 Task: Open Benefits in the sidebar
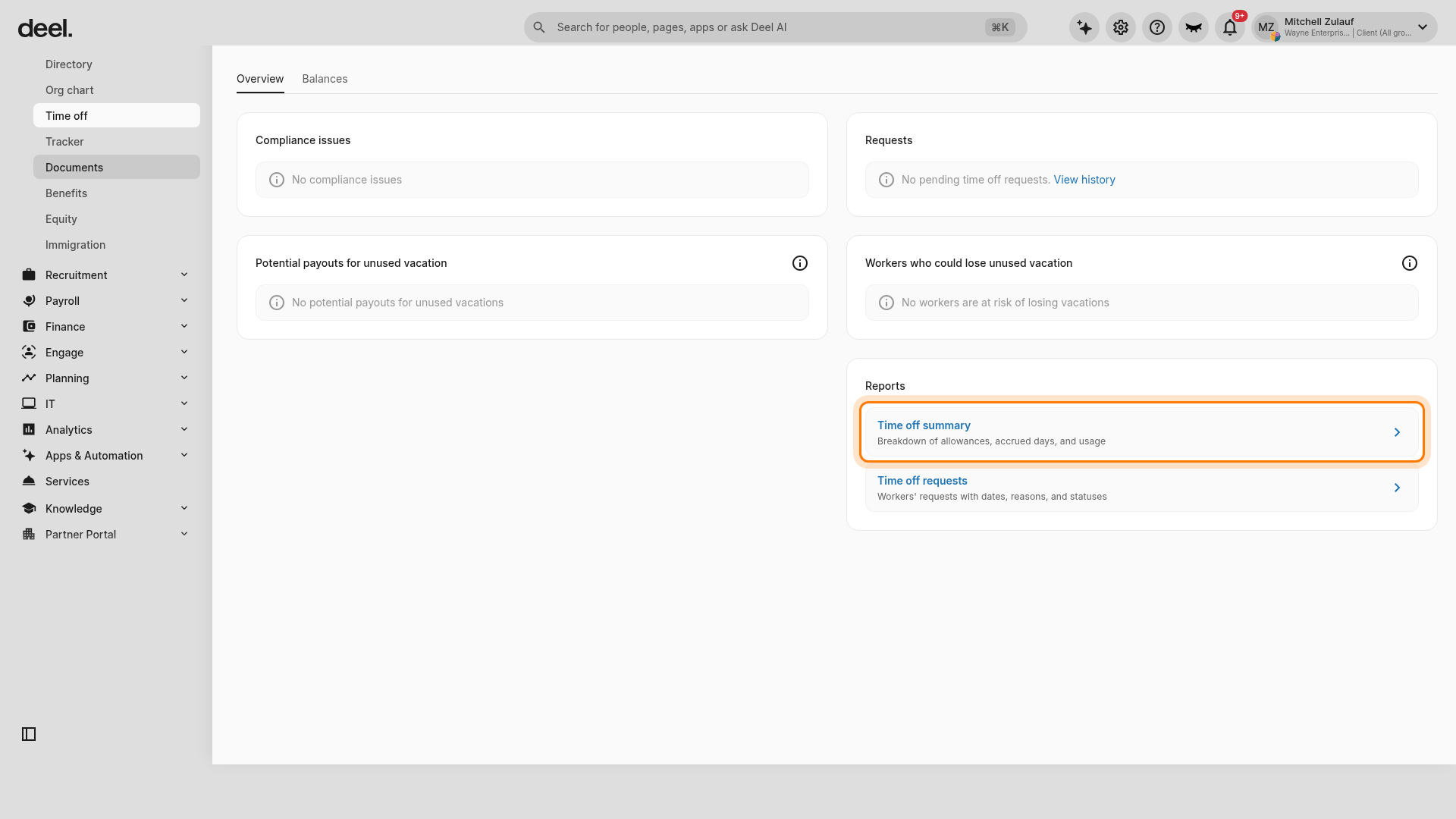click(117, 193)
